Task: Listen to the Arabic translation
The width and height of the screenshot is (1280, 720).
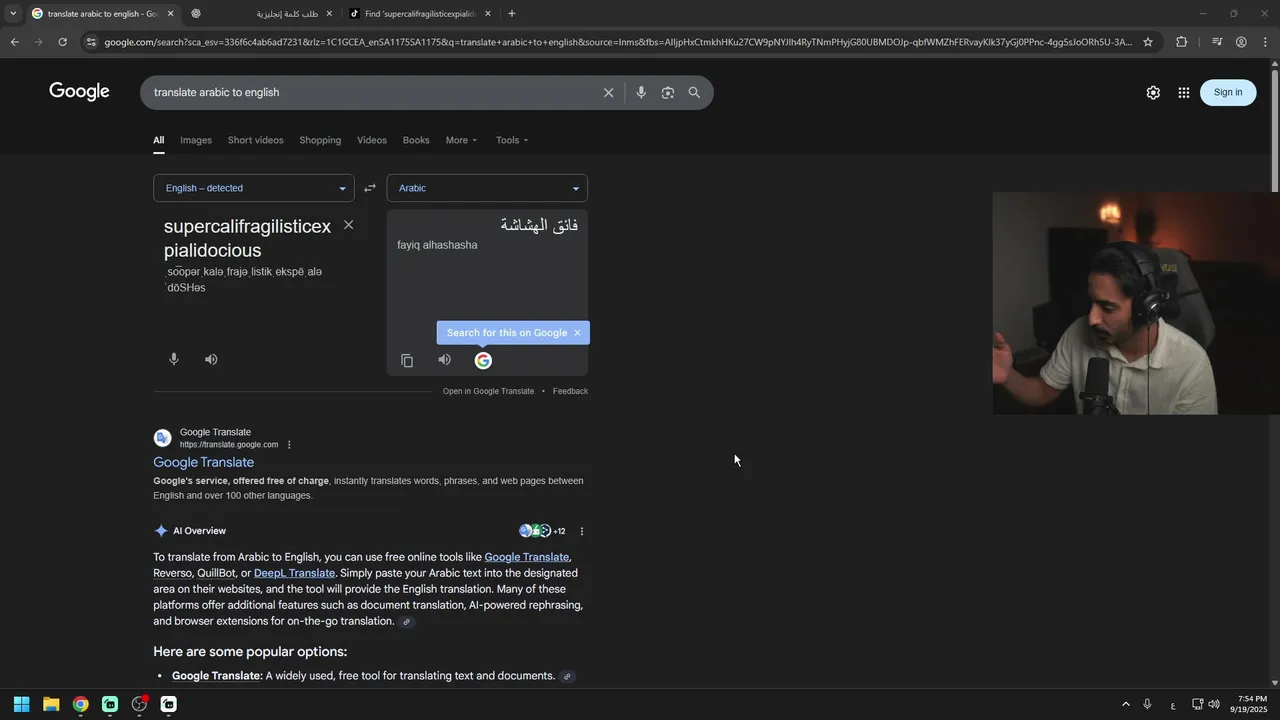Action: [445, 360]
